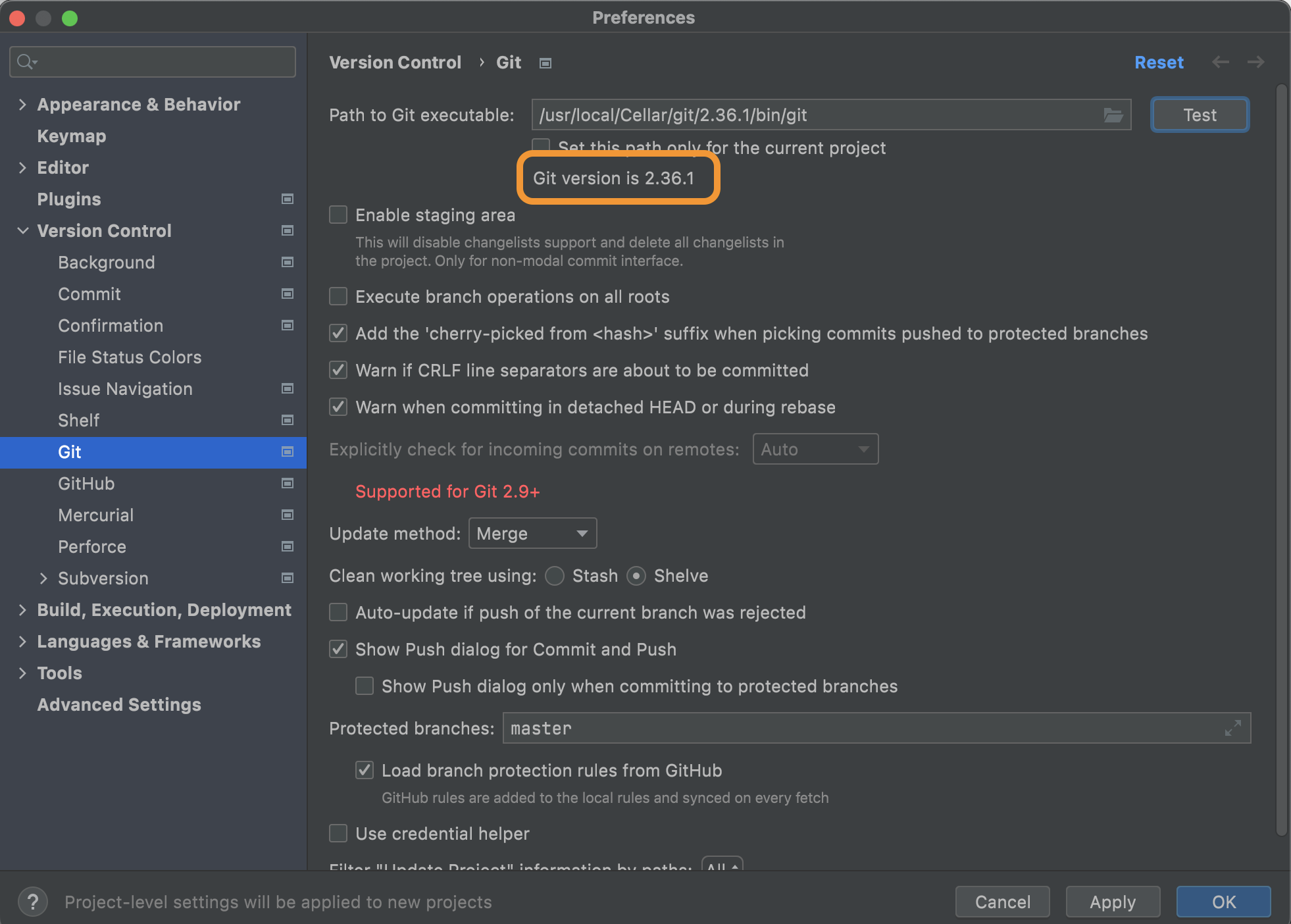Collapse the Version Control section
1291x924 pixels.
23,231
